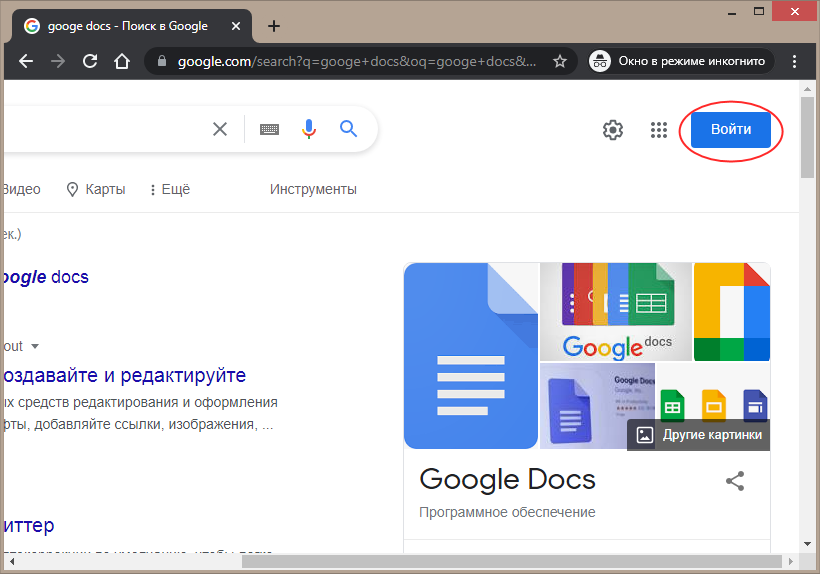Viewport: 820px width, 574px height.
Task: Open the large blue Docs icon image
Action: tap(471, 355)
